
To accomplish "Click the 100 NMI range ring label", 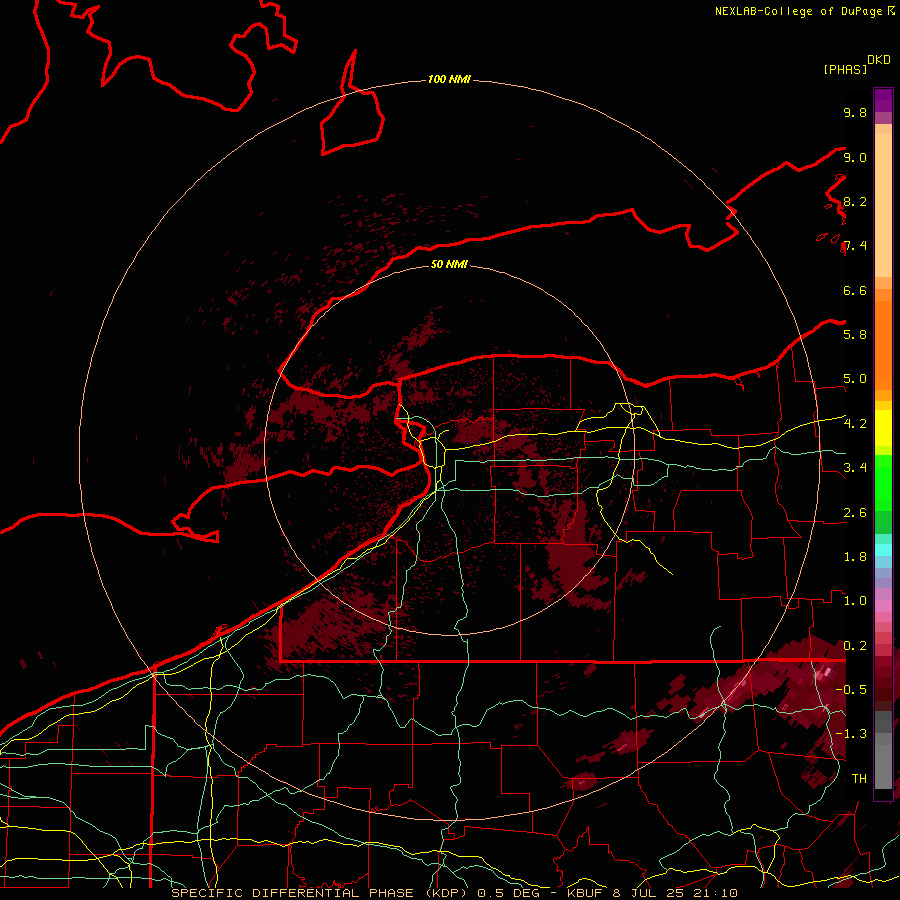I will point(449,79).
